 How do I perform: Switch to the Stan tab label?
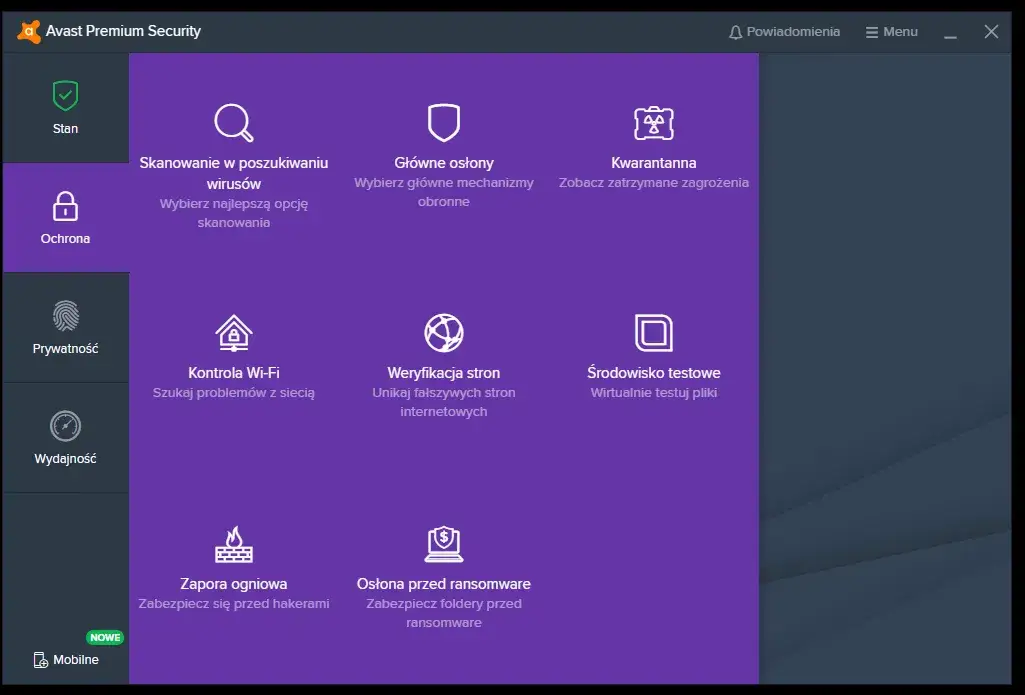tap(65, 129)
